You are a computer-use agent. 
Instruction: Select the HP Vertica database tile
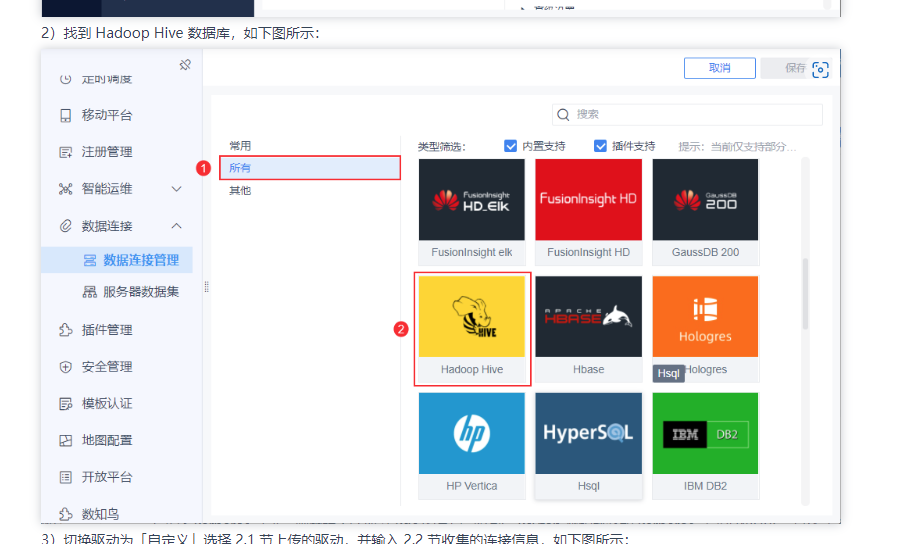[472, 445]
